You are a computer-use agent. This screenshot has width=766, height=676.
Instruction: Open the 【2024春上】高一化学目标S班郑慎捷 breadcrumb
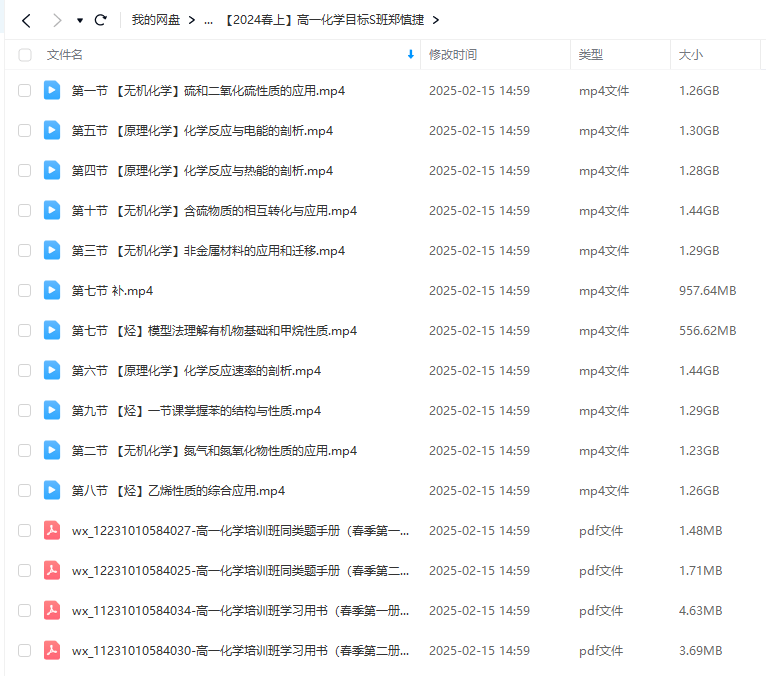[324, 20]
